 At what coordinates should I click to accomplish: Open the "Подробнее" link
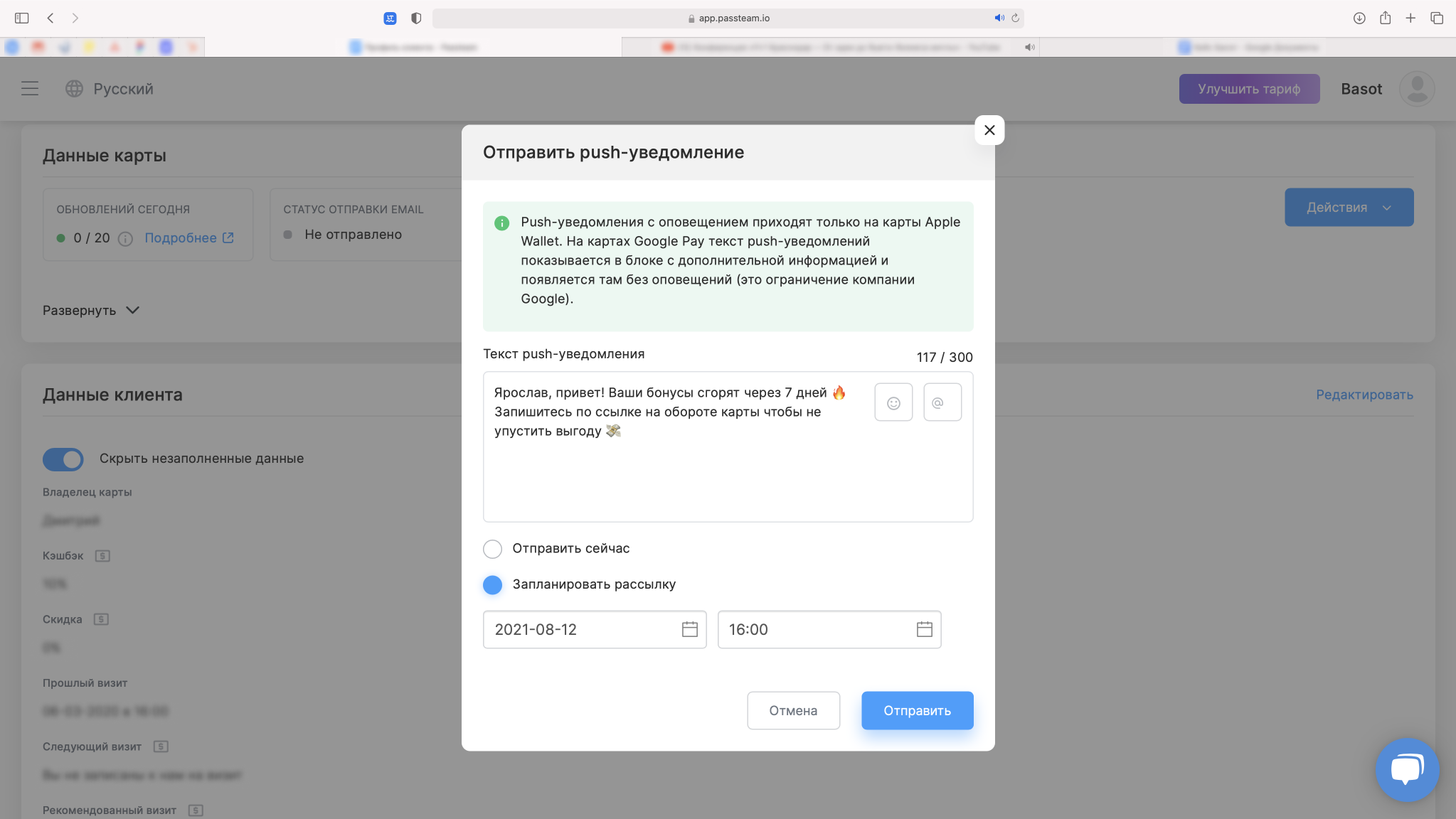click(189, 238)
